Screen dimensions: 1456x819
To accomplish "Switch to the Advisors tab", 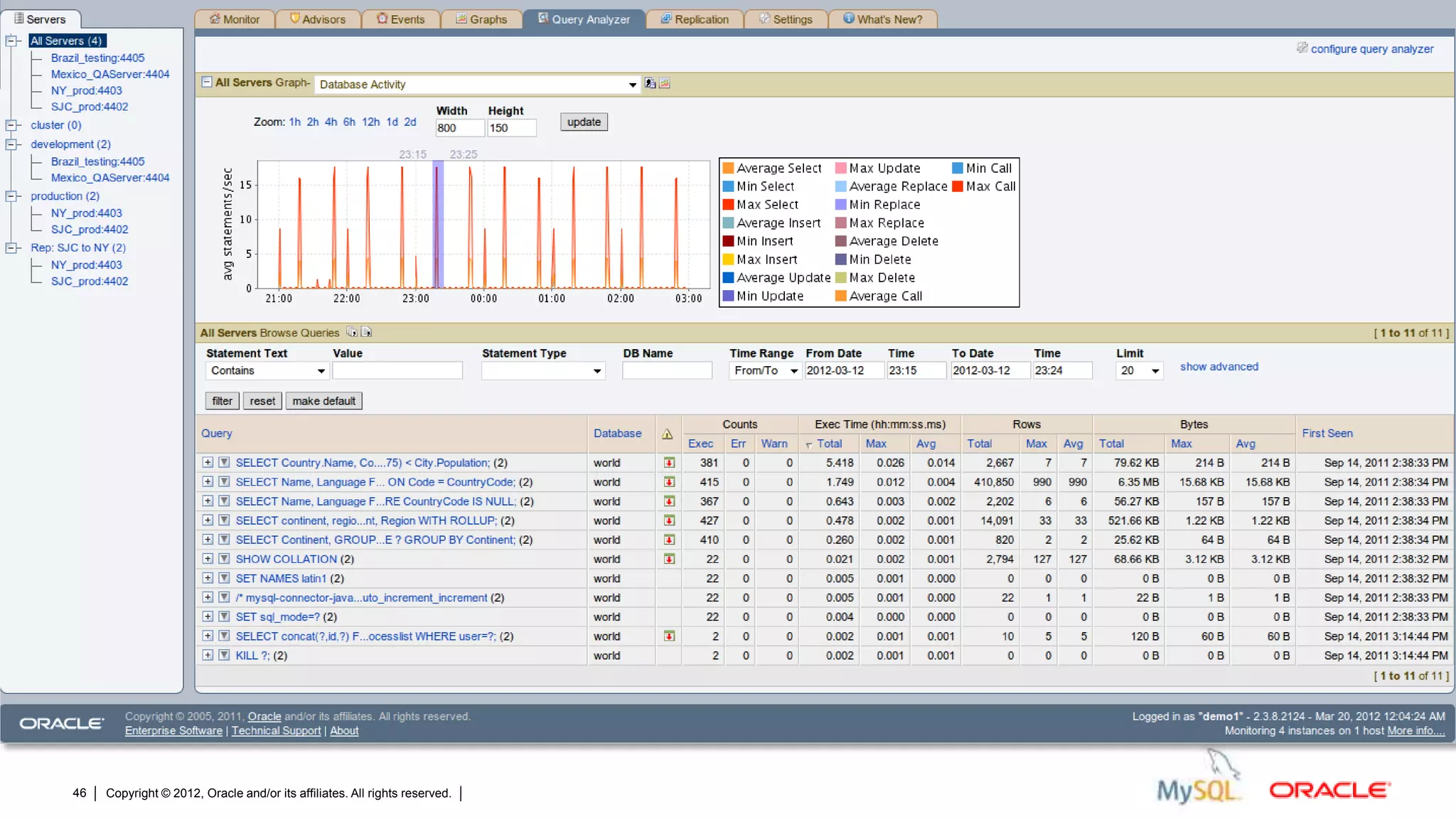I will pyautogui.click(x=318, y=19).
